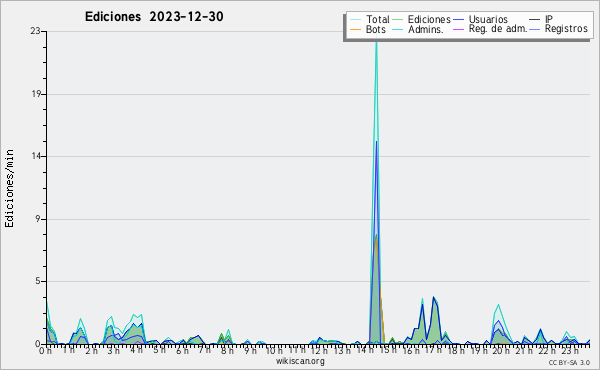Screen dimensions: 600x370
Task: Click the x-axis label '0 h'
Action: click(46, 351)
